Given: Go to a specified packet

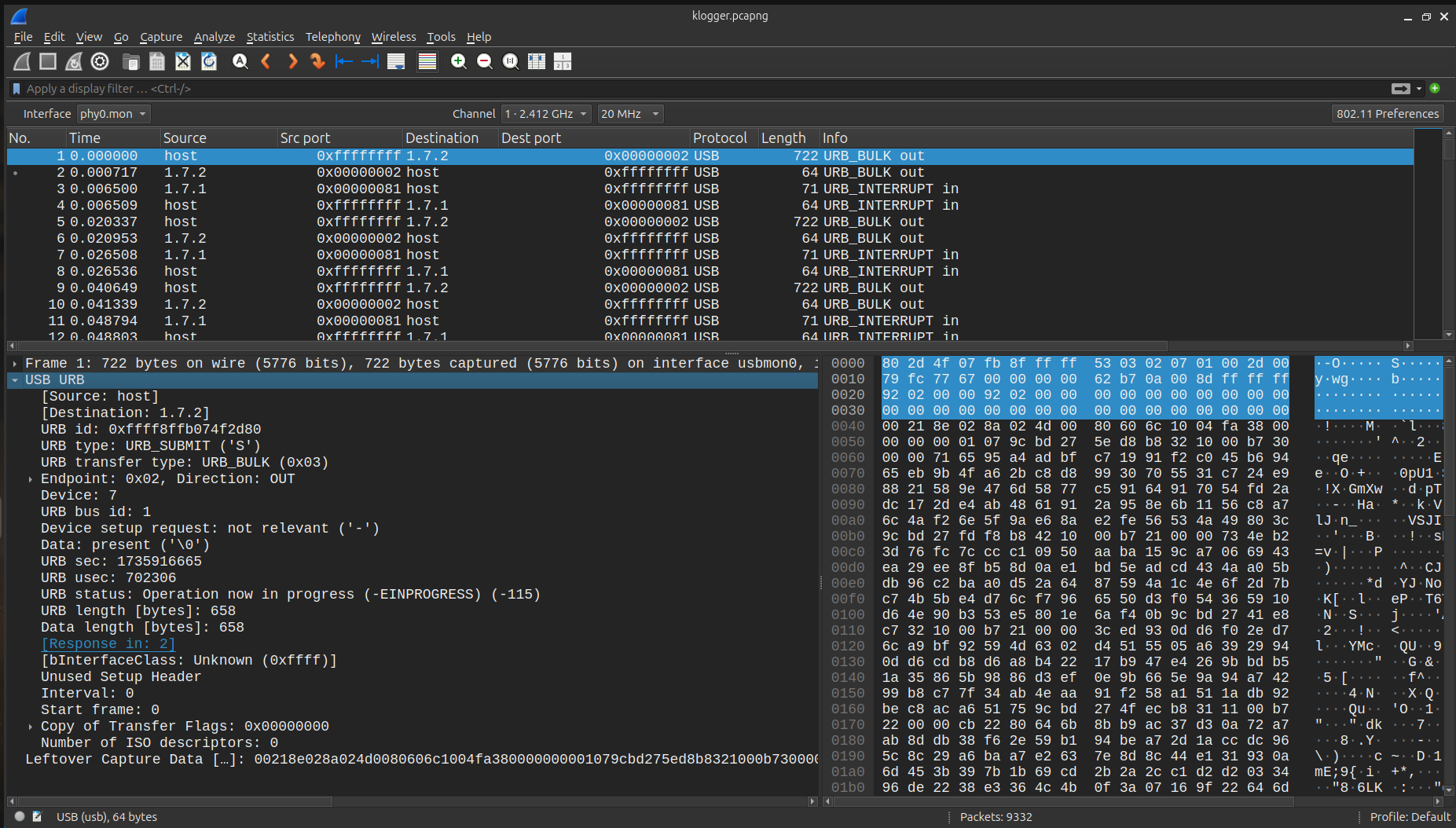Looking at the screenshot, I should click(x=317, y=61).
